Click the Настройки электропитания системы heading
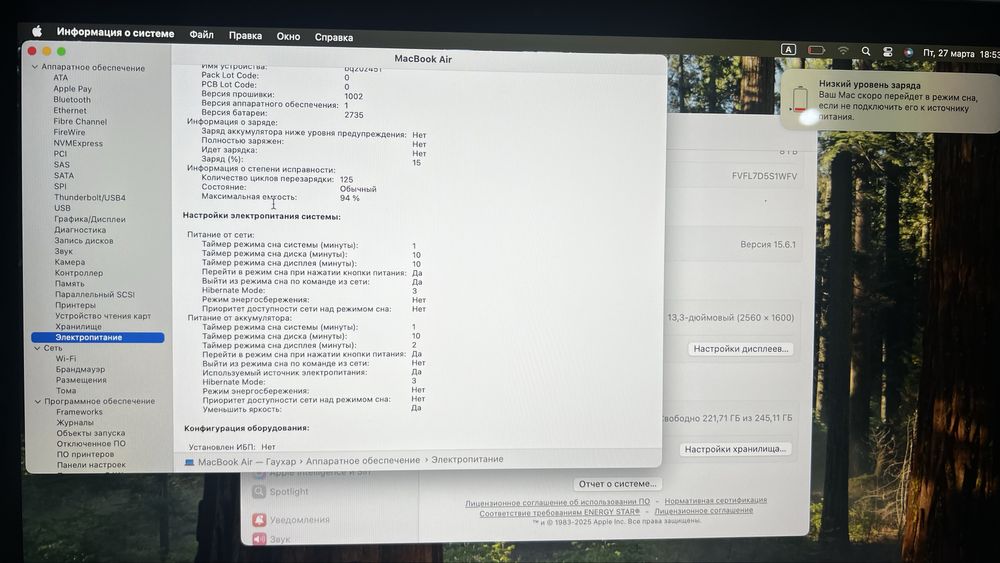This screenshot has width=1000, height=563. [261, 216]
